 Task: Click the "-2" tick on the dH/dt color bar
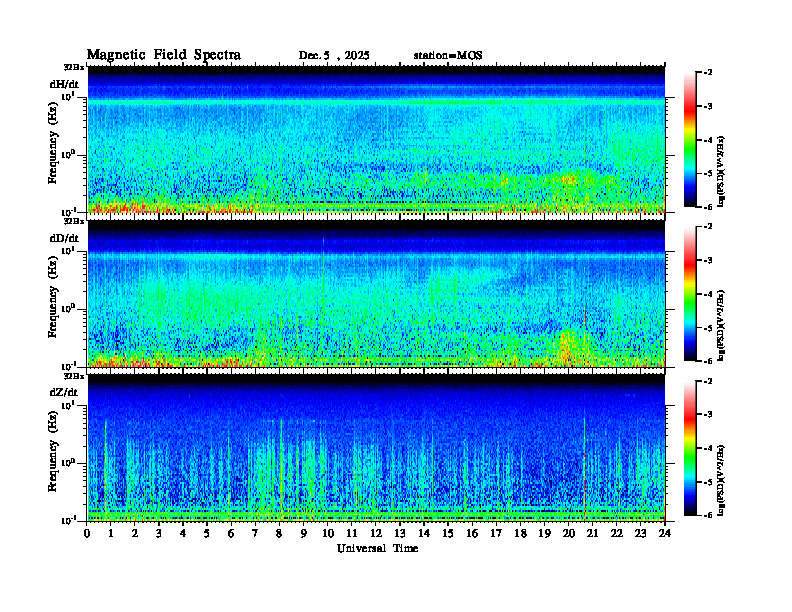pos(708,73)
